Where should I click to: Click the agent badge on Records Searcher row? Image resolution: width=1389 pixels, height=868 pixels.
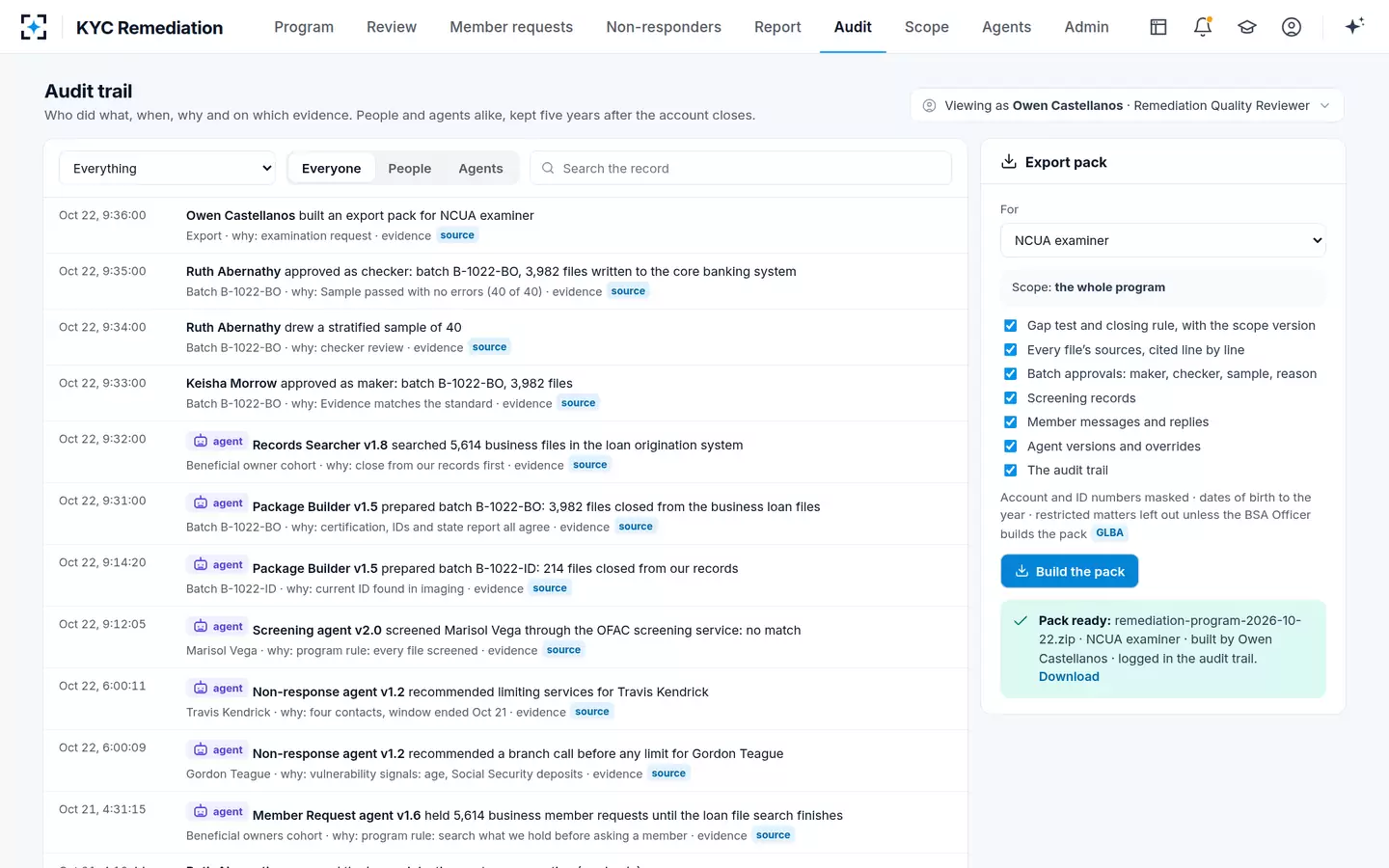coord(218,441)
